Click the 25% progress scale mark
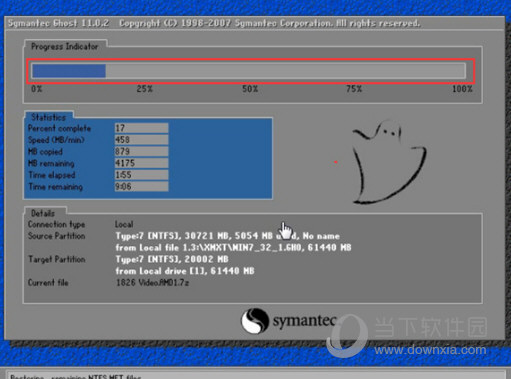The image size is (511, 379). coord(144,89)
